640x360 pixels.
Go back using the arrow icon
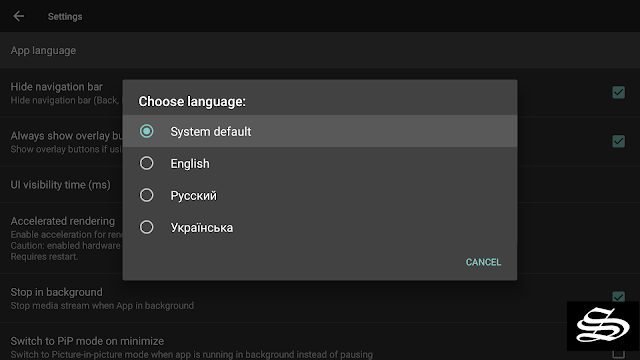(x=19, y=16)
